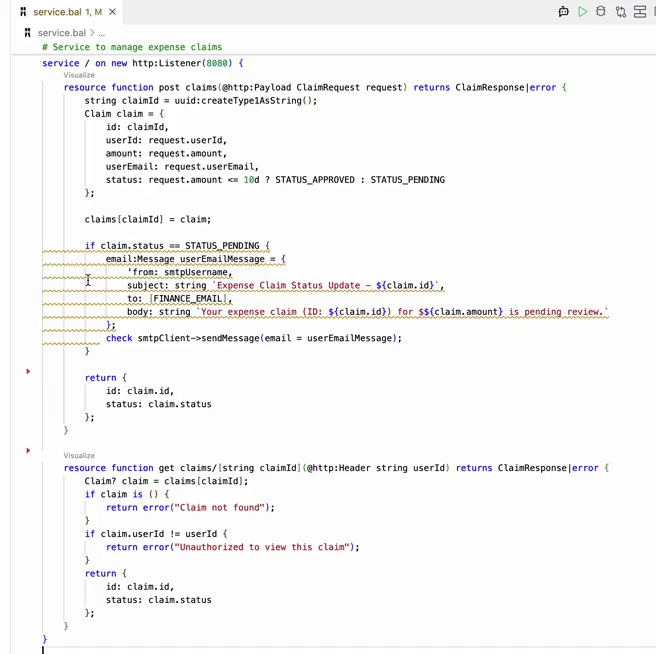The width and height of the screenshot is (656, 654).
Task: Click 'get claims/[string claimId]' resource path
Action: click(230, 468)
